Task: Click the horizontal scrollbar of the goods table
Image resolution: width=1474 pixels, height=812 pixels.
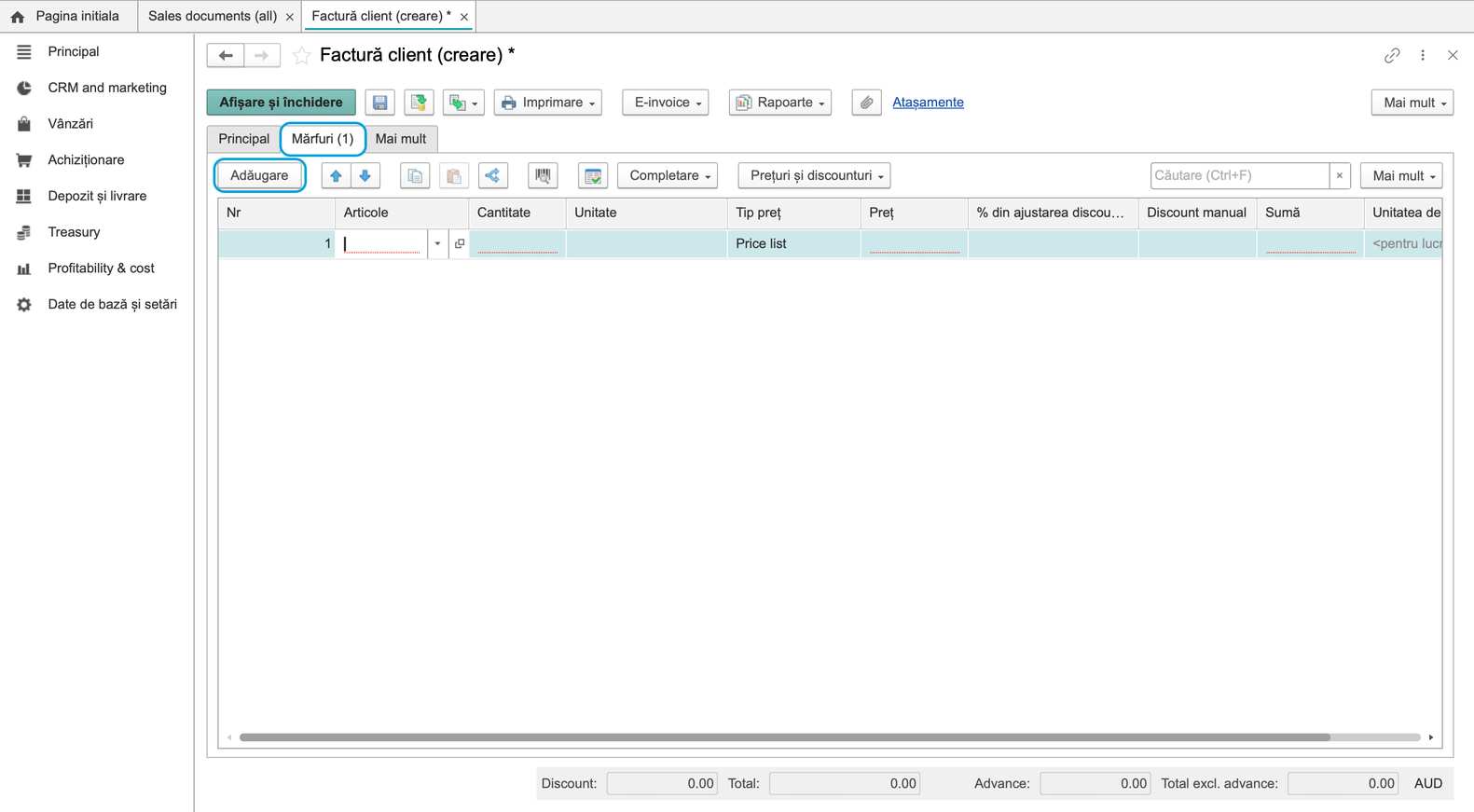Action: (x=784, y=737)
